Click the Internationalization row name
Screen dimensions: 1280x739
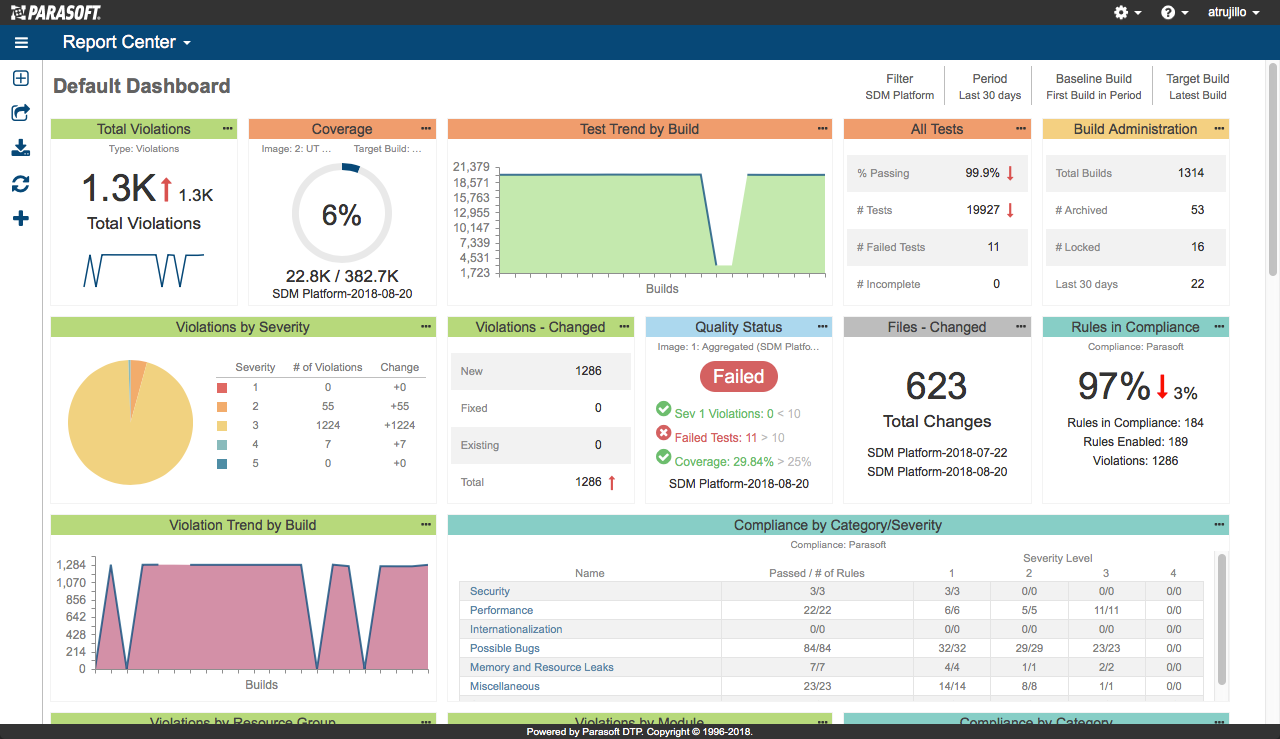point(516,629)
